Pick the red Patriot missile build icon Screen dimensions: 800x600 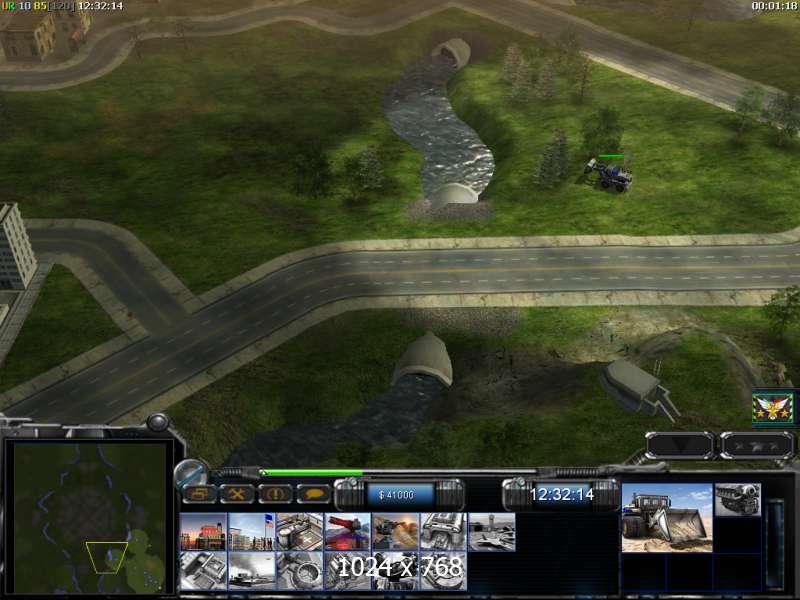pyautogui.click(x=347, y=532)
